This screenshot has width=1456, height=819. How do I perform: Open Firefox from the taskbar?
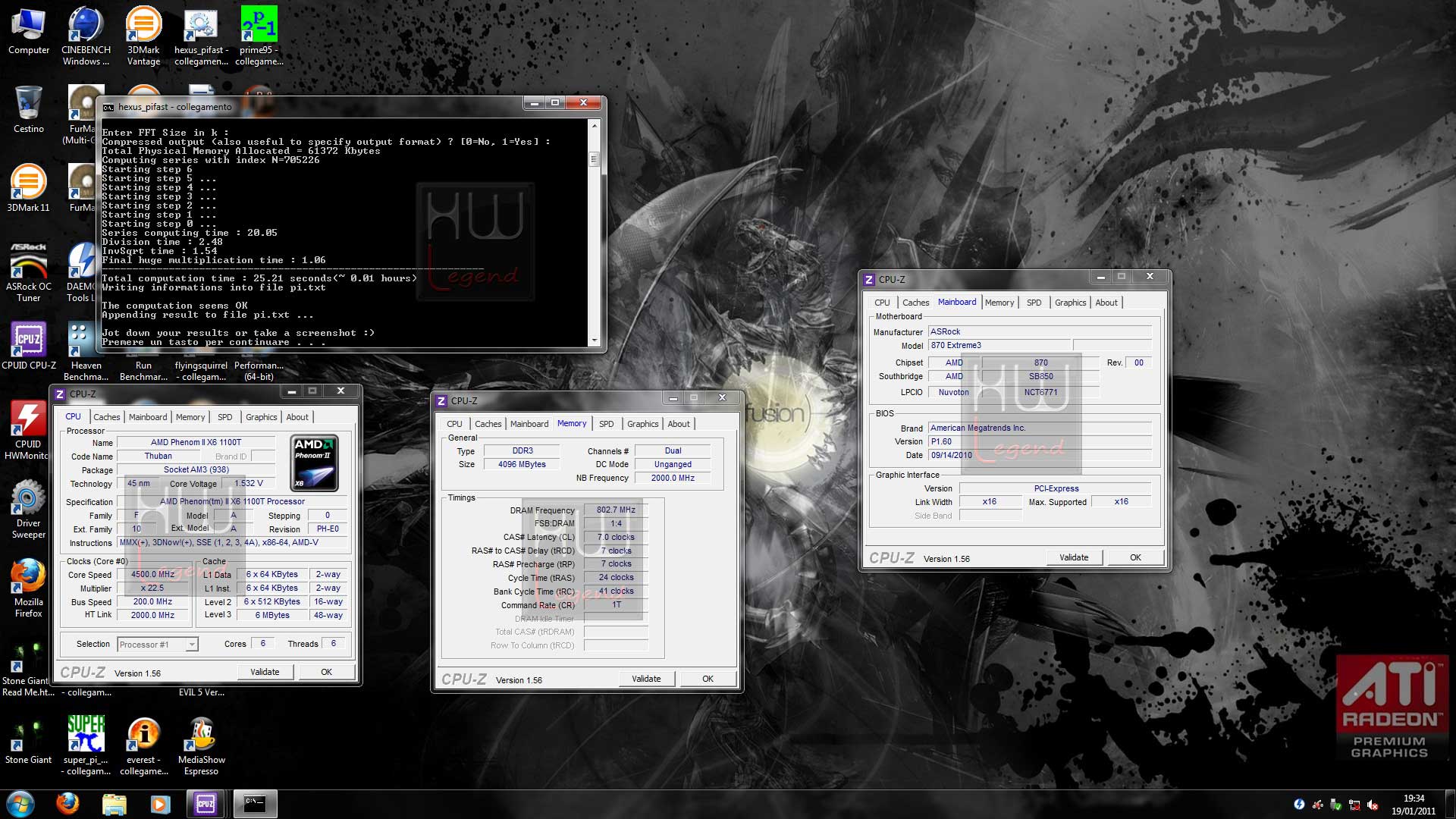67,804
